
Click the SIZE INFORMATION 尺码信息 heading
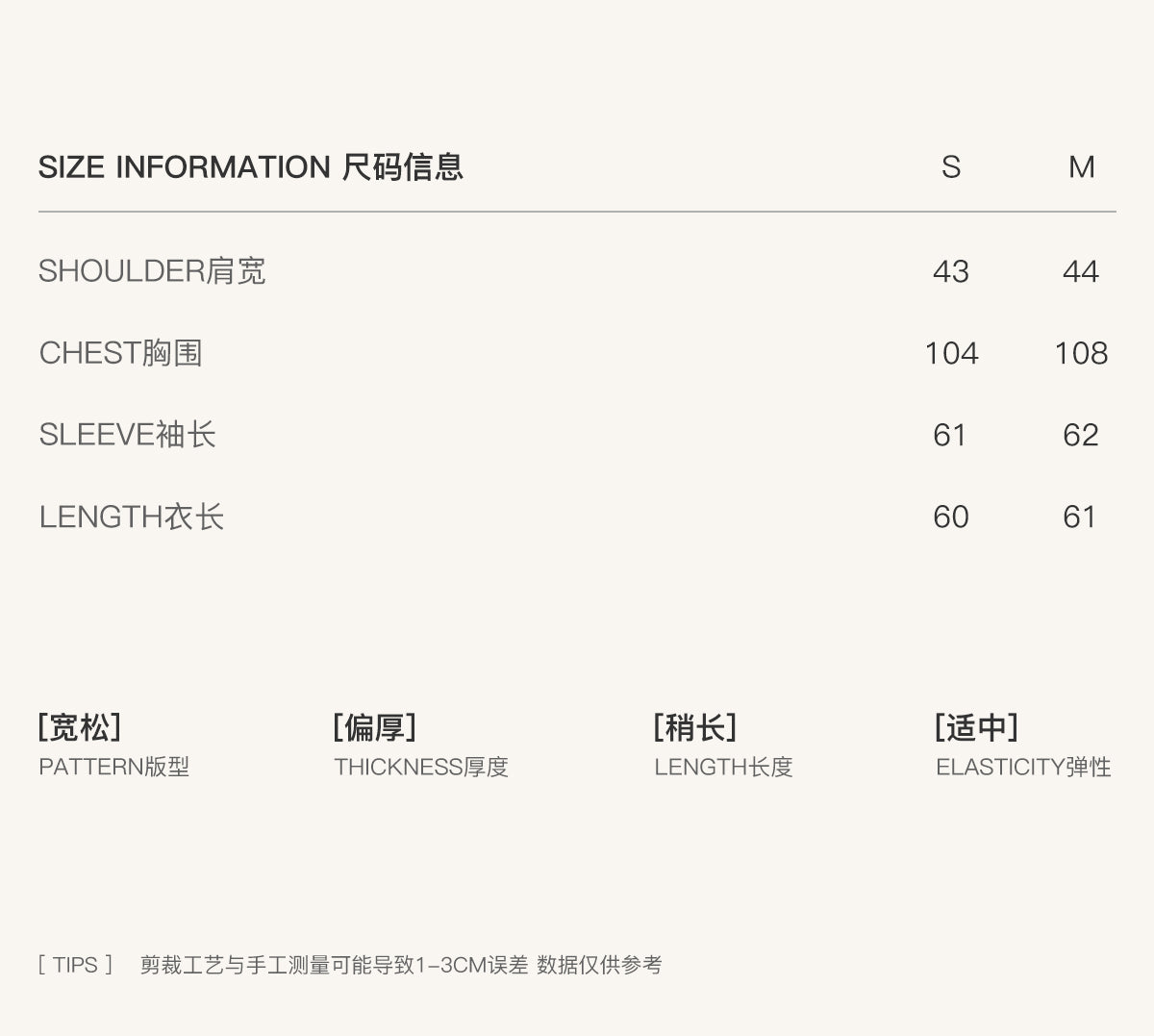[x=250, y=167]
